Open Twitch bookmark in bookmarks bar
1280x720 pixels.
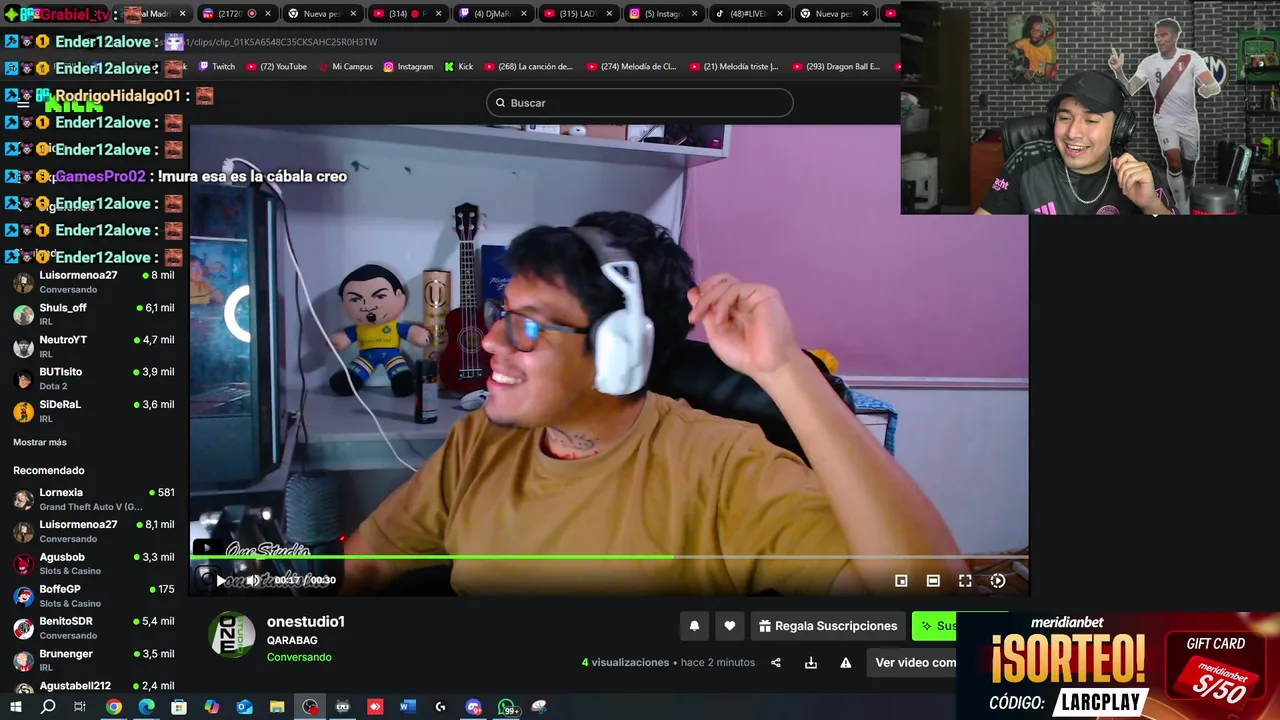217,67
